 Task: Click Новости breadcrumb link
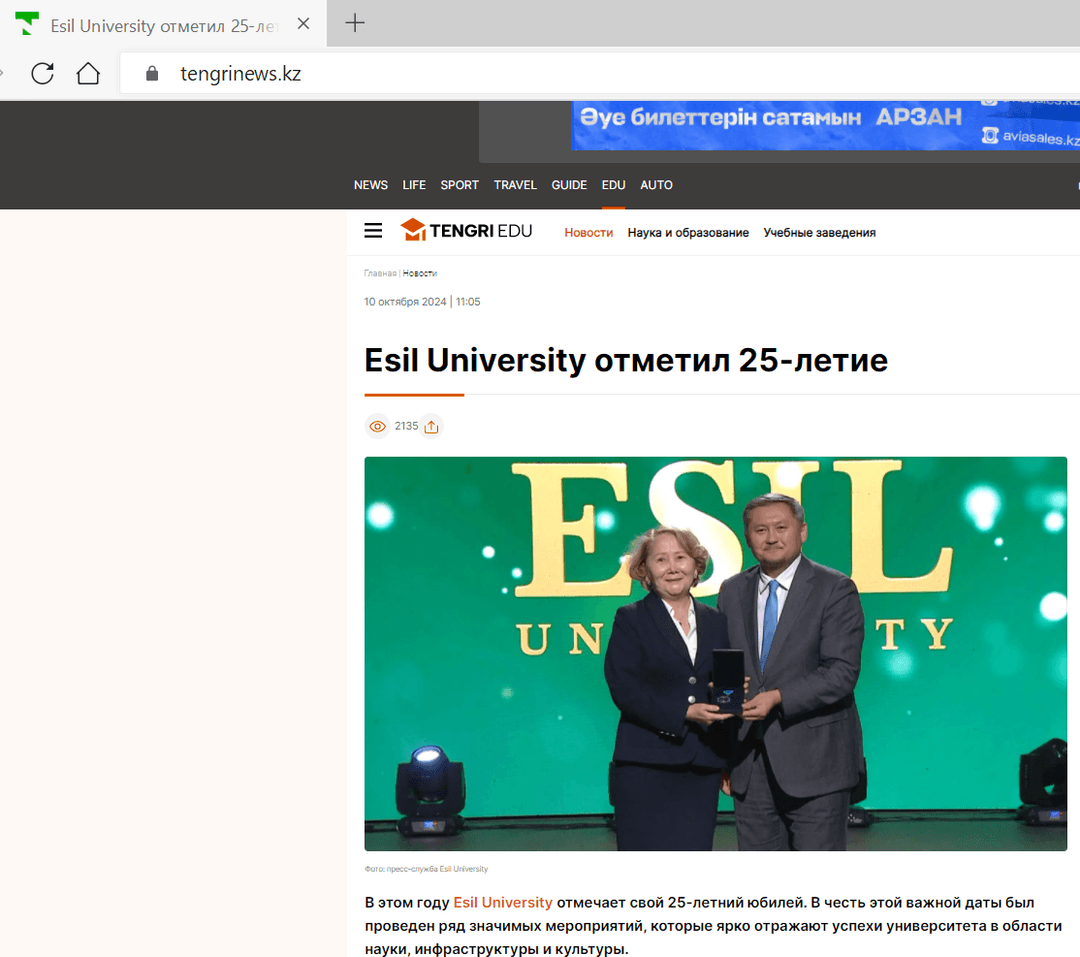(x=420, y=274)
